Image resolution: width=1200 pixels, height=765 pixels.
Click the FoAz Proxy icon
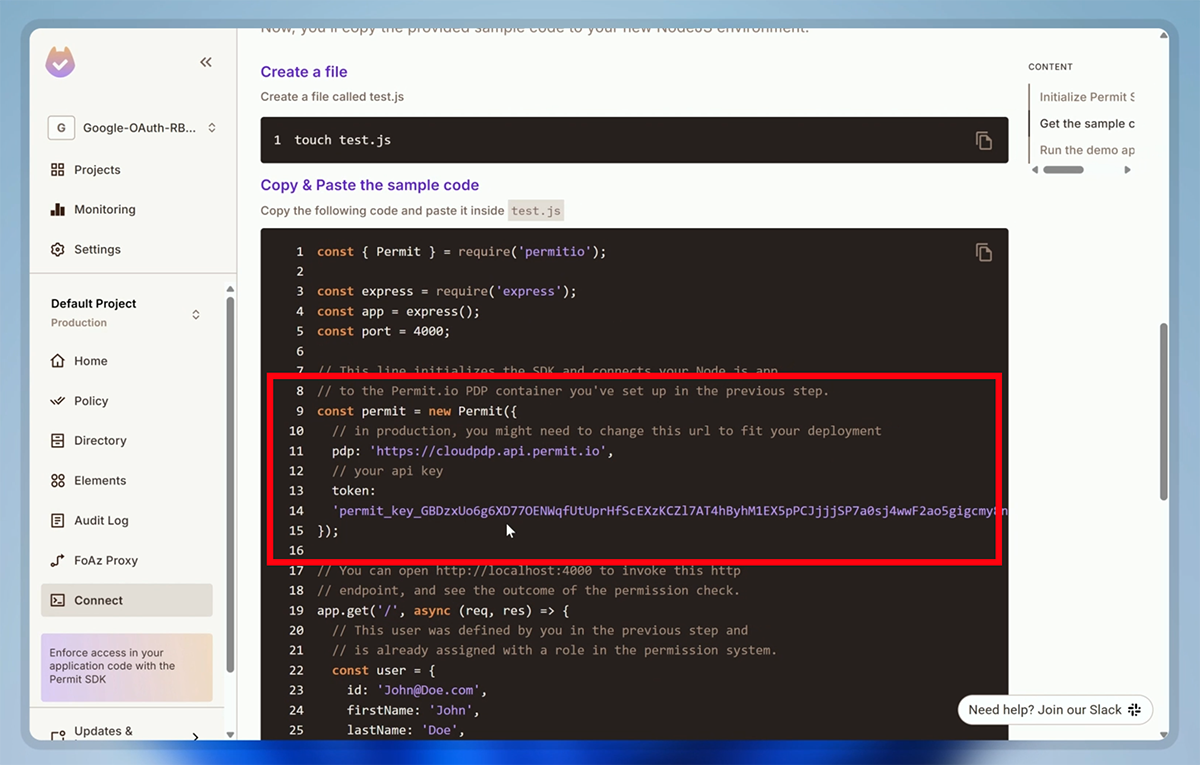click(x=58, y=561)
